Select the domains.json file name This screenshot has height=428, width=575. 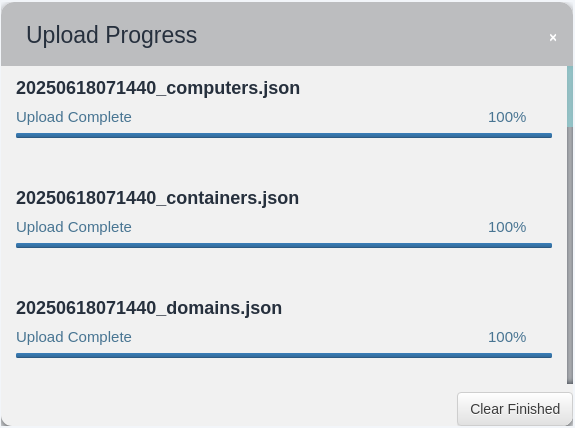click(149, 308)
